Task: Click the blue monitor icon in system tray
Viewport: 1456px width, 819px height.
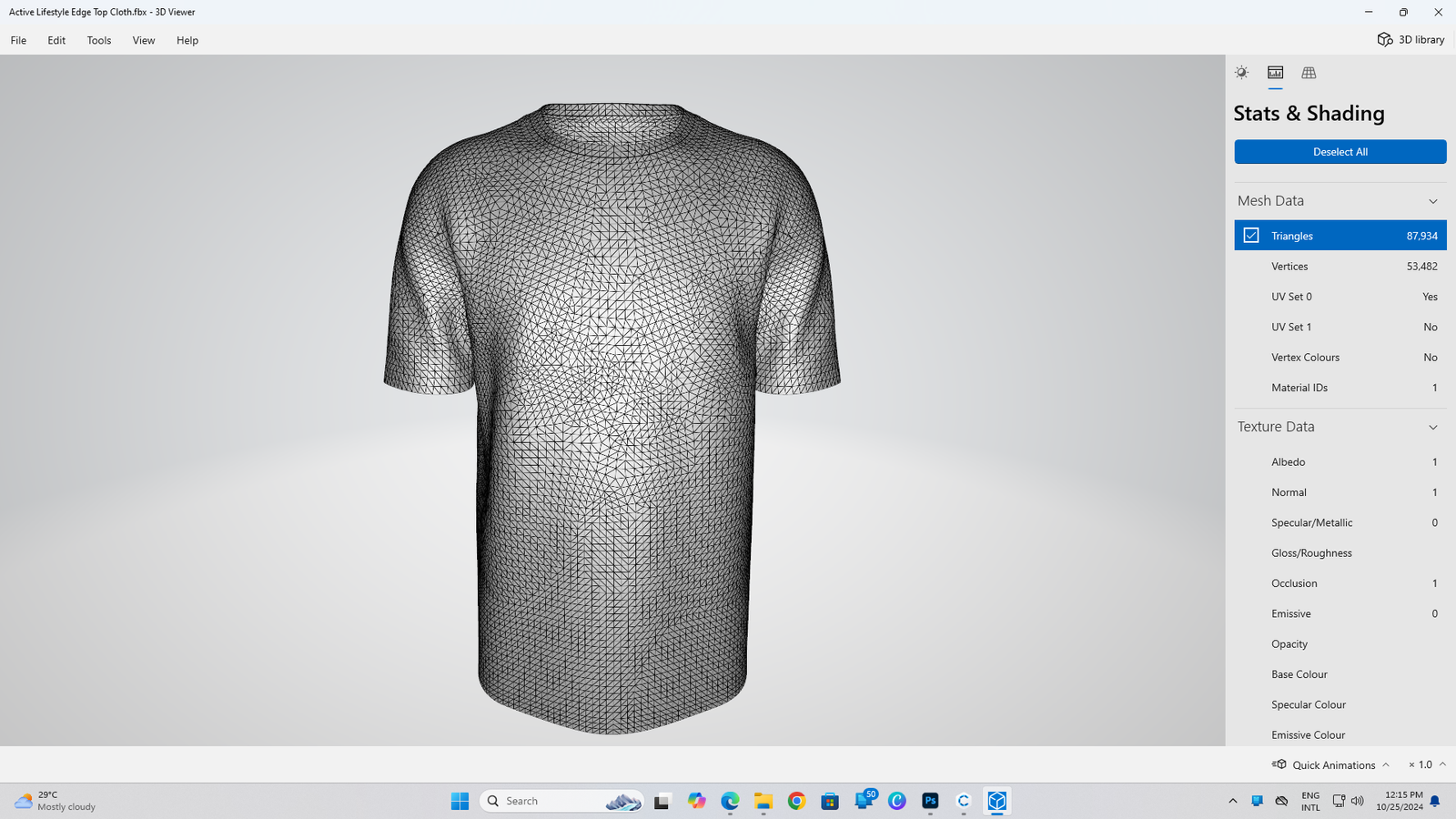Action: 1257,801
